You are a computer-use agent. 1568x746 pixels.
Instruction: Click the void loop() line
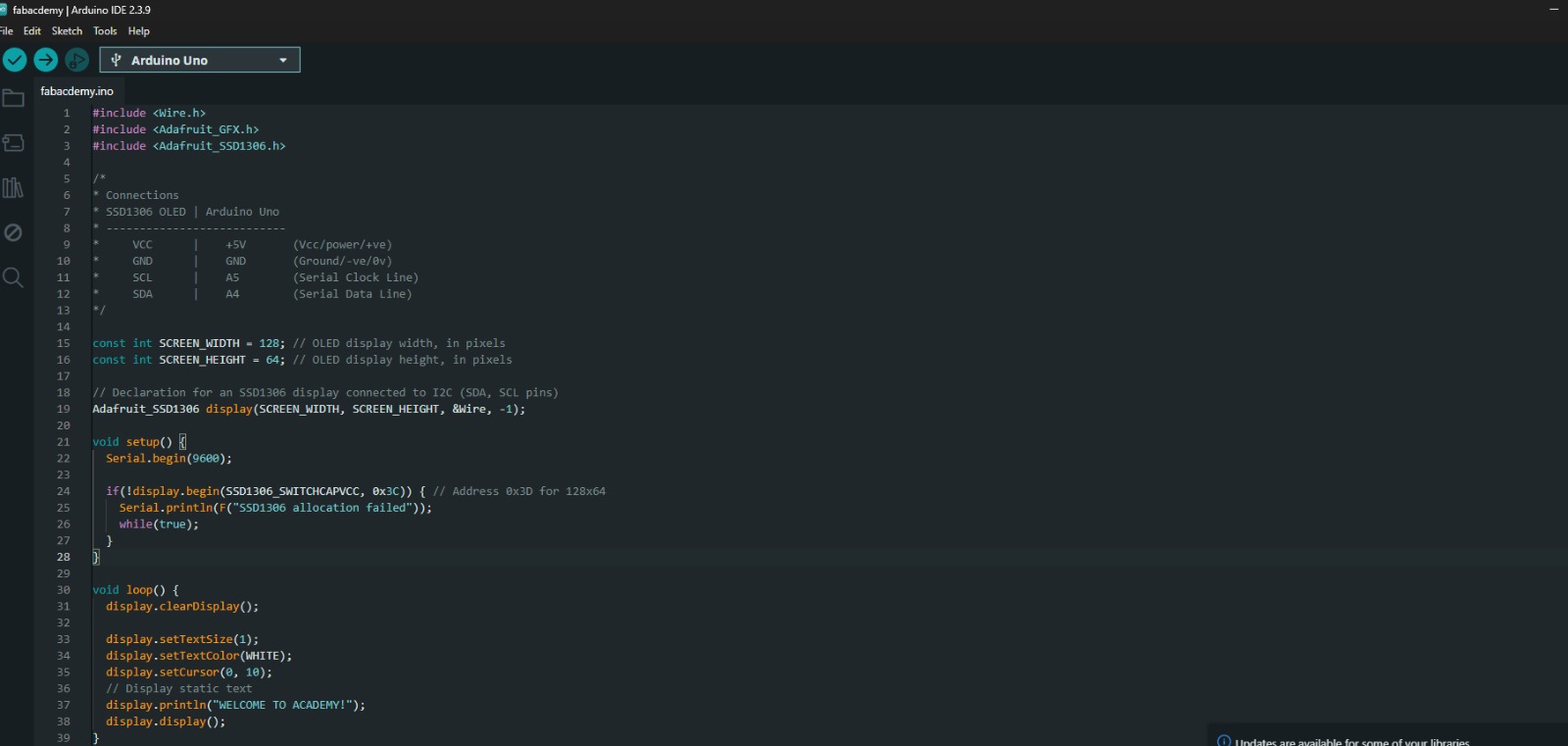tap(135, 590)
